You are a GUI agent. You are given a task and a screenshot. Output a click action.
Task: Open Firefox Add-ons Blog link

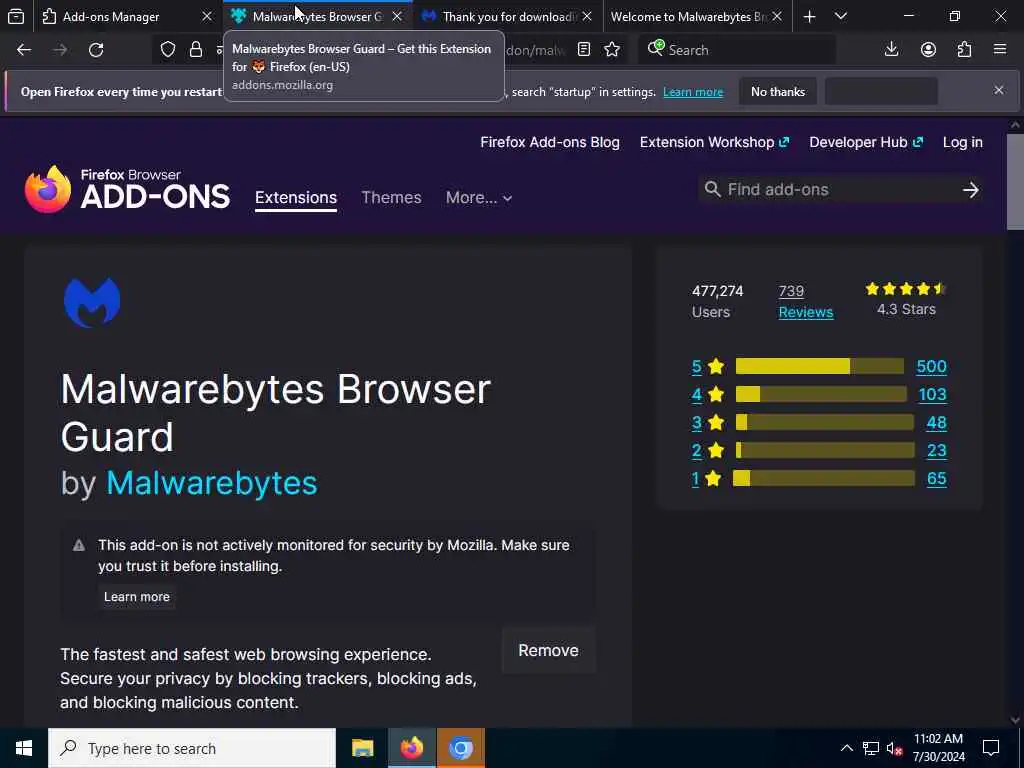click(550, 142)
